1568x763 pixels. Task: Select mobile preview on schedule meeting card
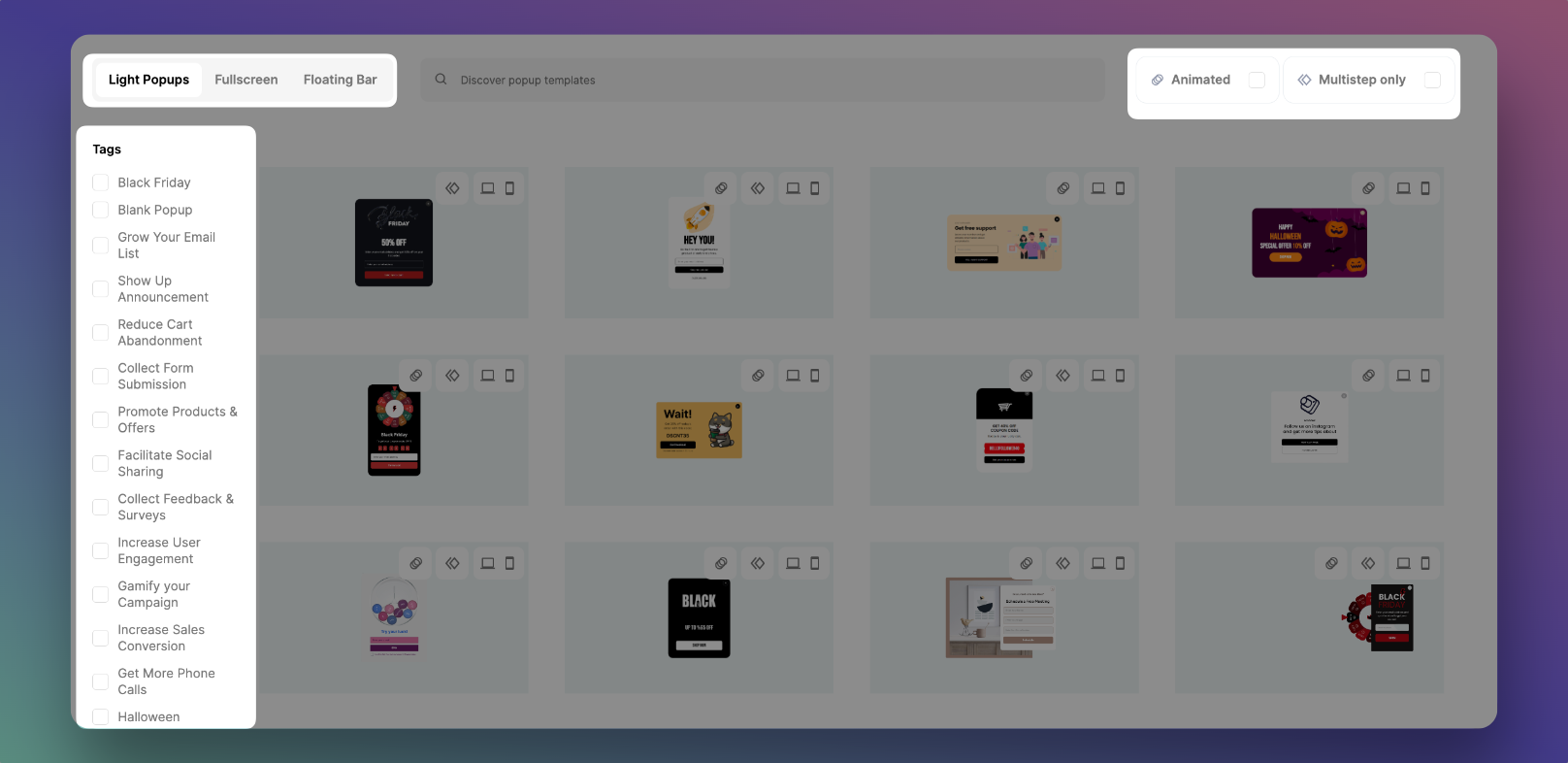(1120, 563)
